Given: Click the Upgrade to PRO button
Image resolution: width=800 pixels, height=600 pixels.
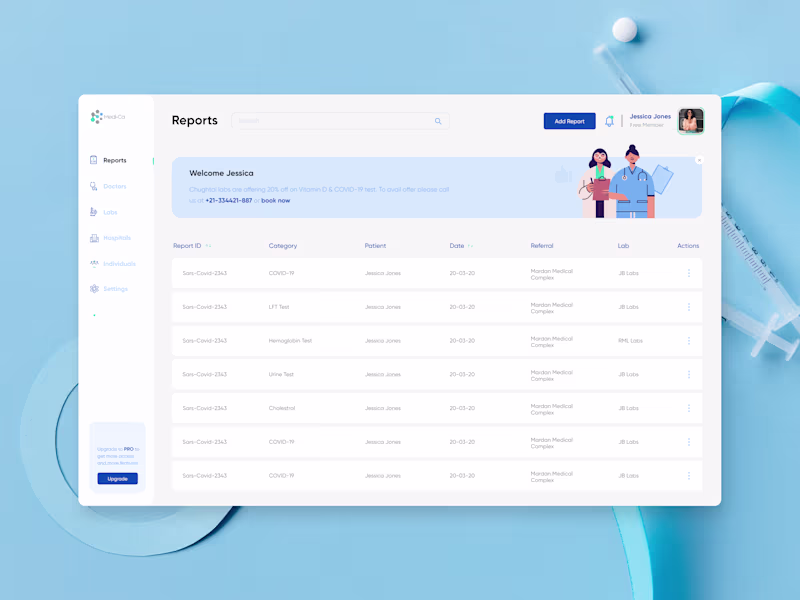Looking at the screenshot, I should 117,478.
